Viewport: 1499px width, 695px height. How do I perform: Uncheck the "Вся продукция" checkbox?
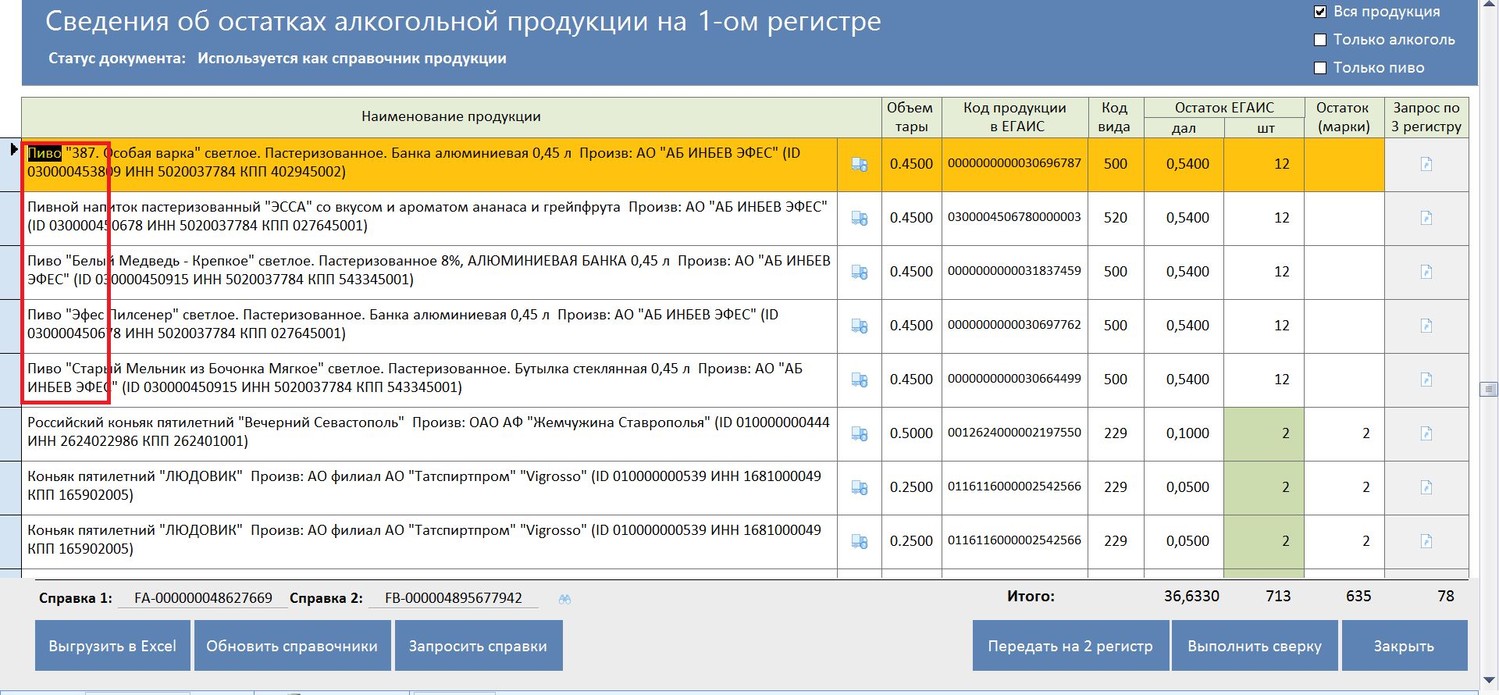(1320, 12)
